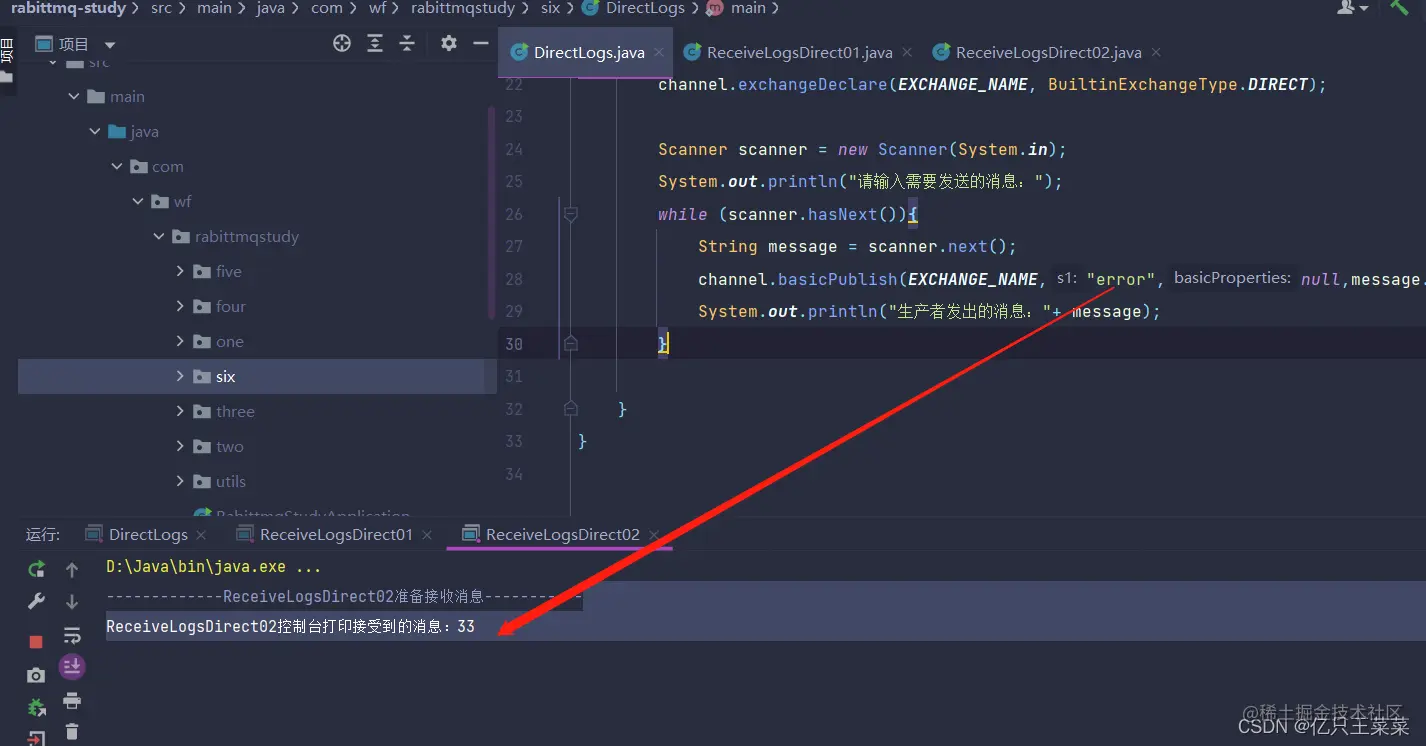This screenshot has height=746, width=1426.
Task: Click the java breadcrumb segment
Action: pyautogui.click(x=270, y=8)
